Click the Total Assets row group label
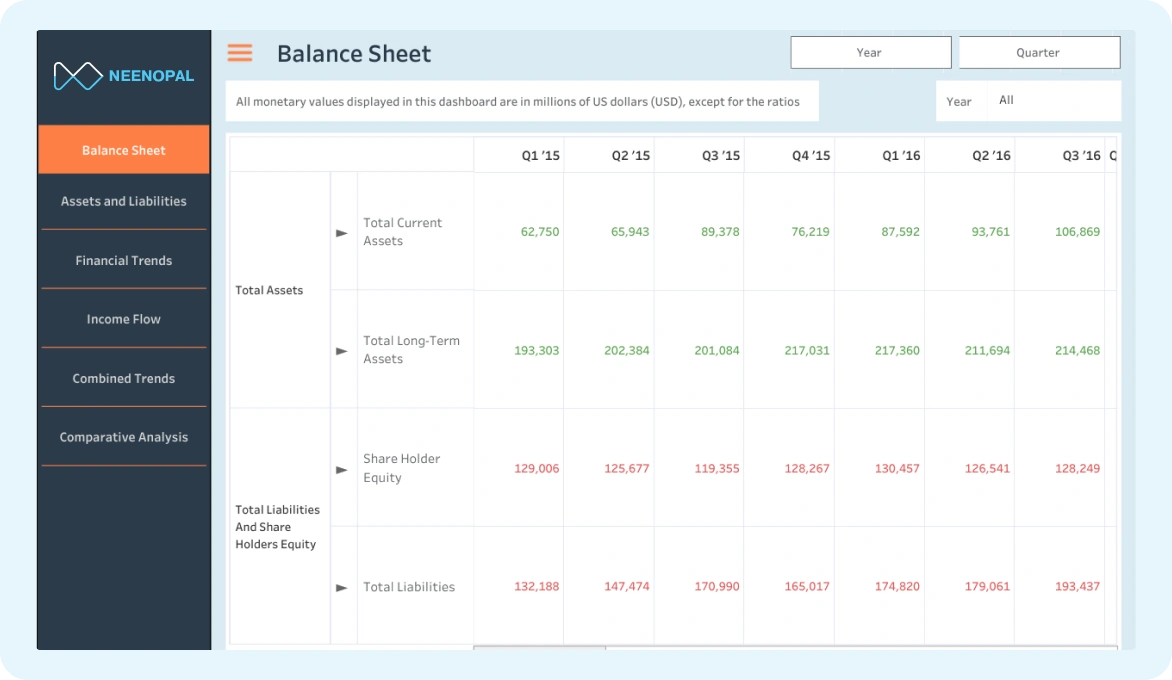The image size is (1172, 680). tap(269, 290)
